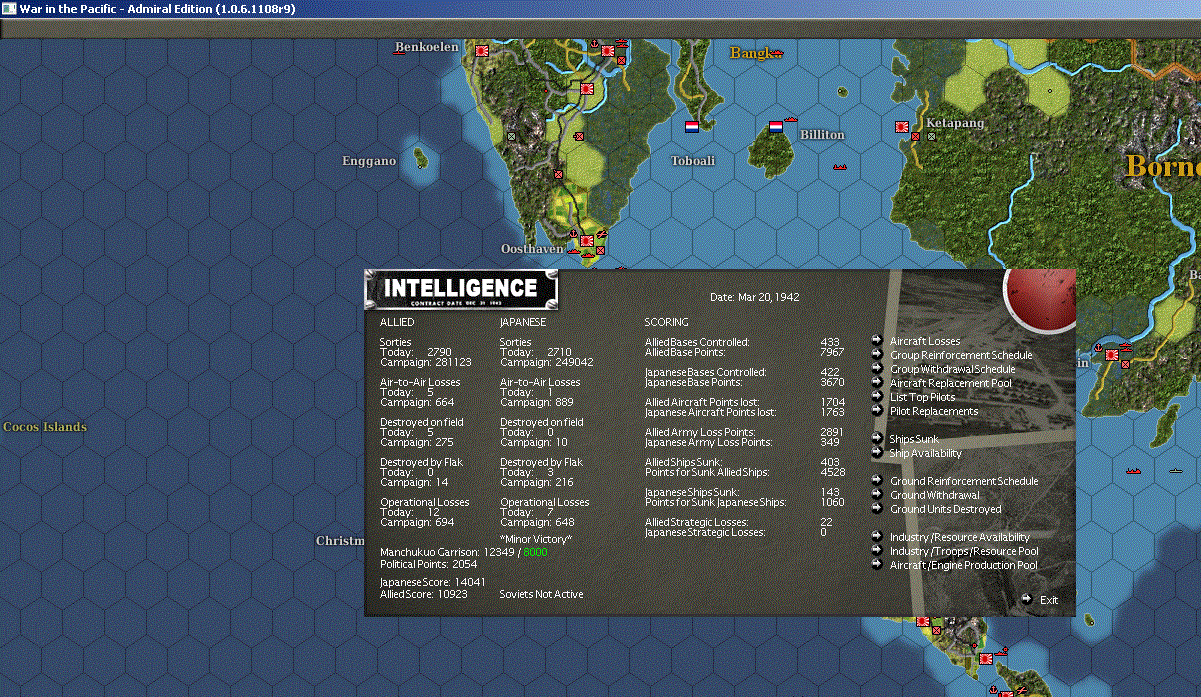Viewport: 1201px width, 697px height.
Task: Click the Billiton map label
Action: coord(822,134)
